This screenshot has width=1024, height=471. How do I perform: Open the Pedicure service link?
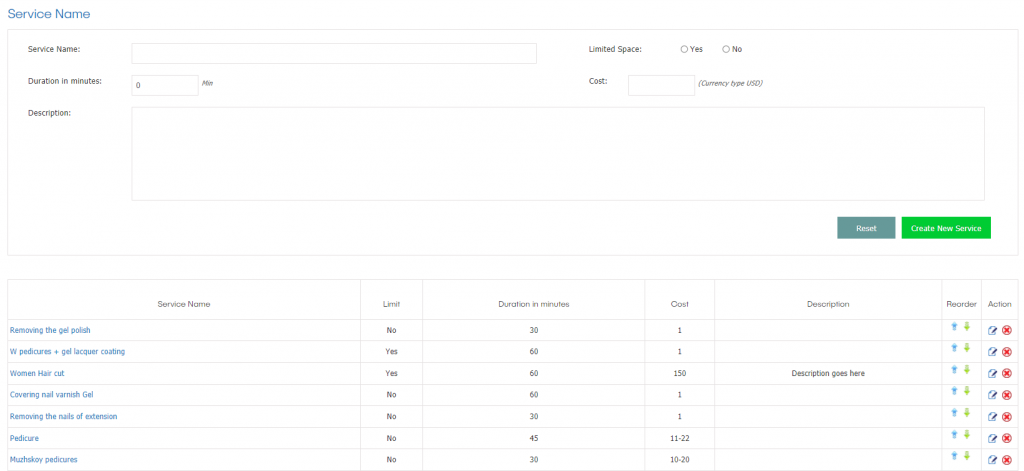pyautogui.click(x=24, y=438)
